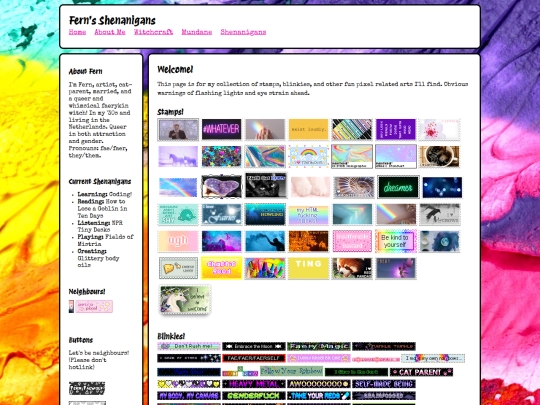
Task: Click the holographic foil stamp
Action: (x=265, y=156)
